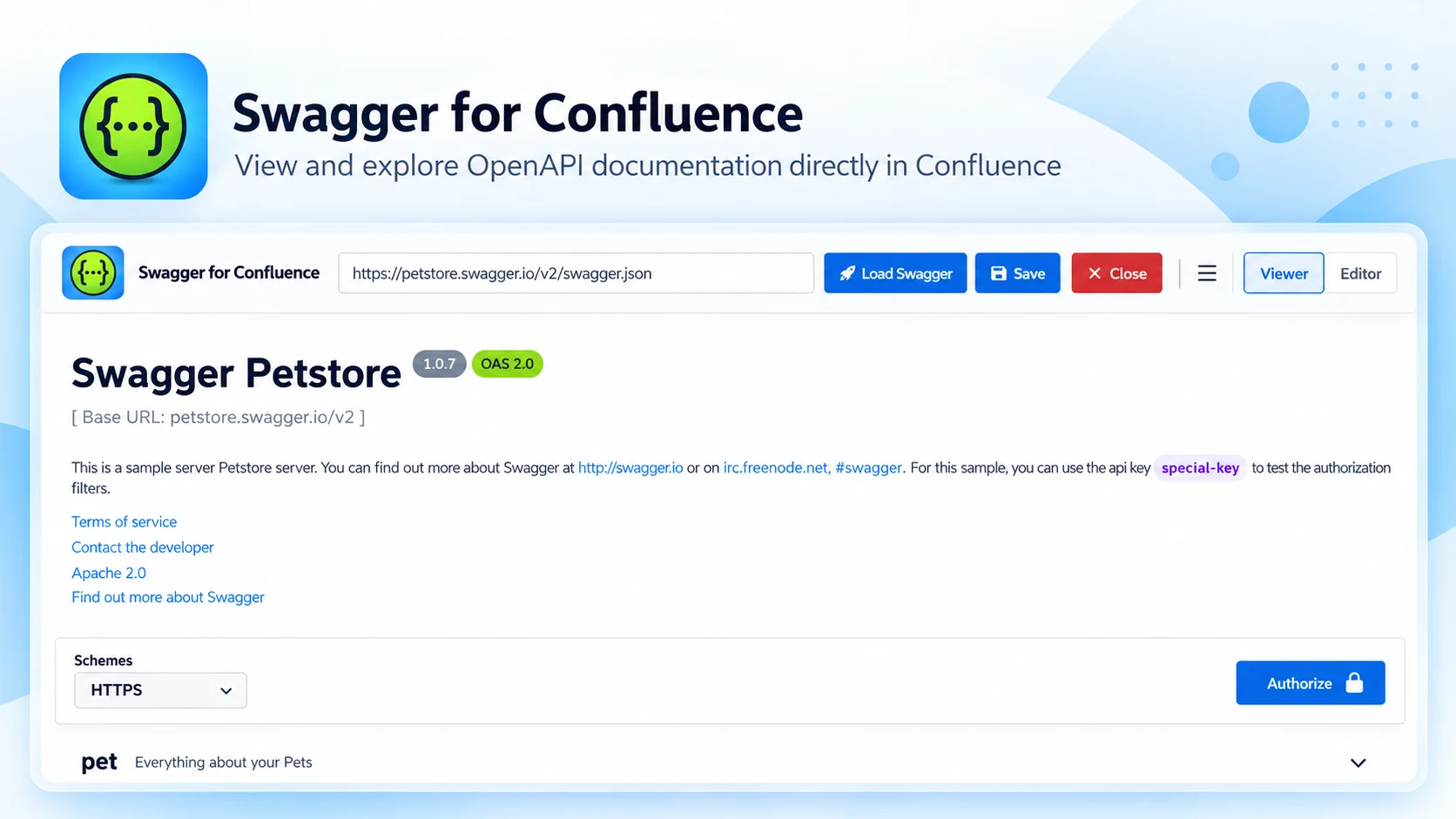
Task: Switch to the Viewer tab
Action: (1284, 273)
